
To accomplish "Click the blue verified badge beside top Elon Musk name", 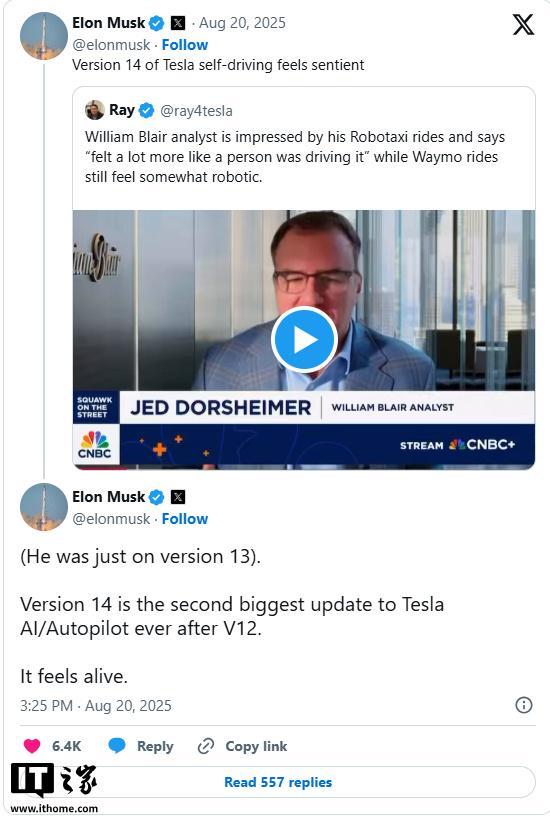I will tap(156, 23).
